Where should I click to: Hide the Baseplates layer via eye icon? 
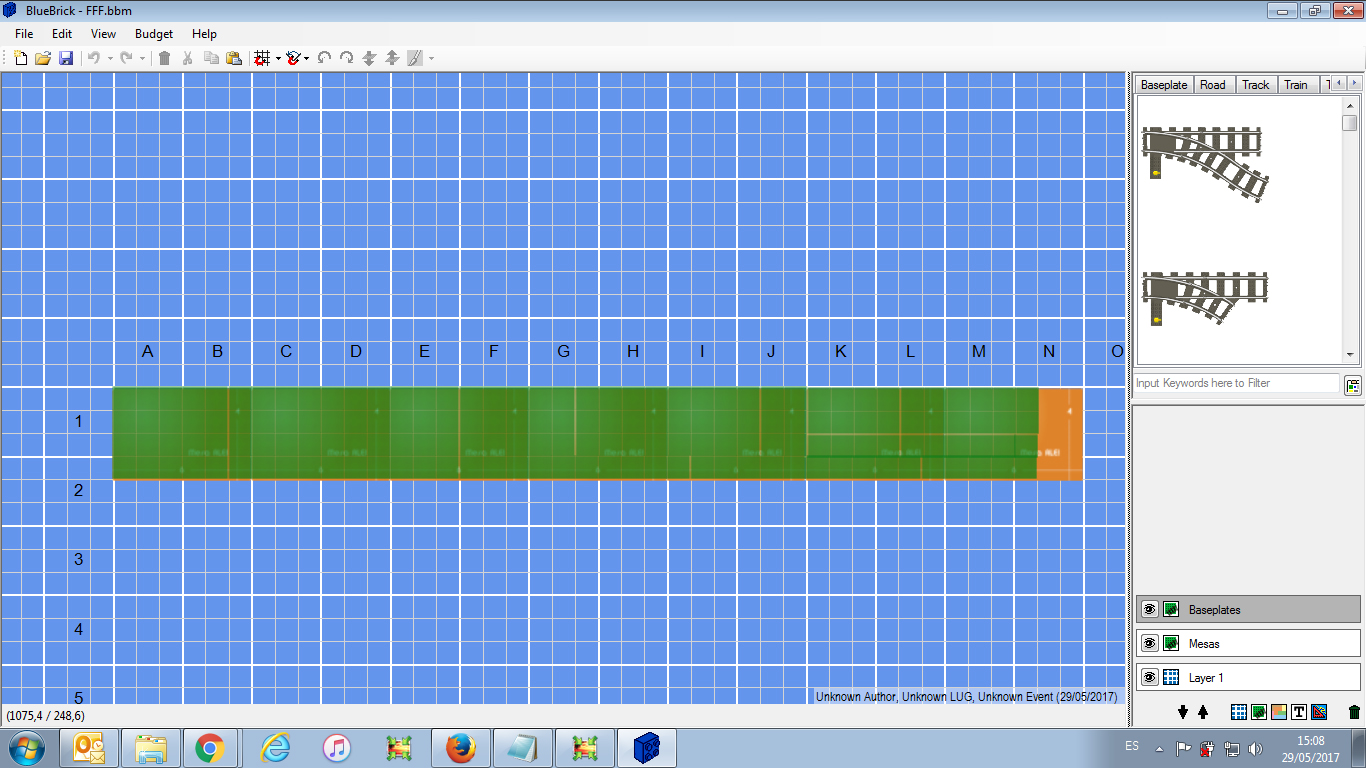click(1150, 609)
